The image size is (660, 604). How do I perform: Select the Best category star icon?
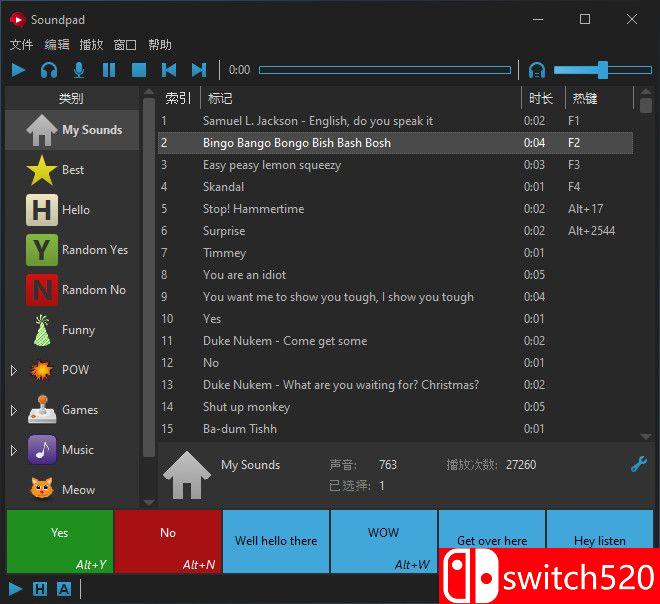(42, 170)
